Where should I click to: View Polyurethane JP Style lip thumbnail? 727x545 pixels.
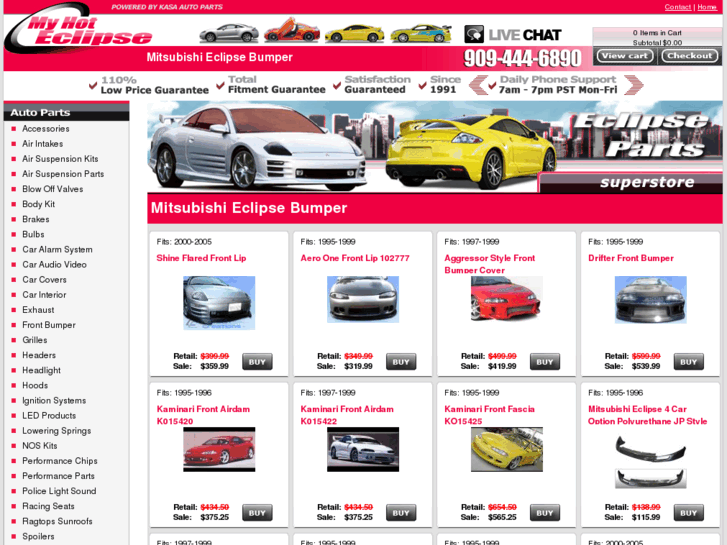(650, 461)
